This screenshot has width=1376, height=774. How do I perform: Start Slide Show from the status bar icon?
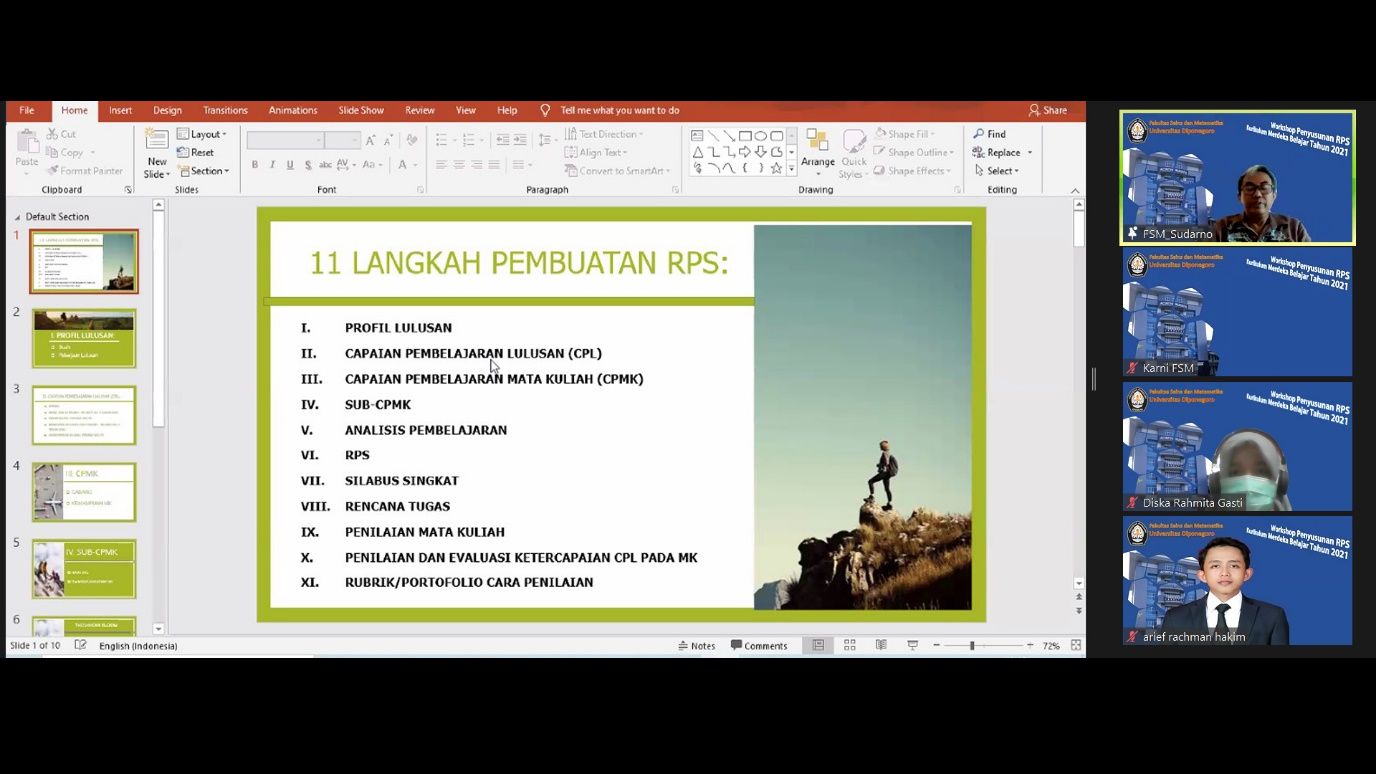pyautogui.click(x=911, y=645)
